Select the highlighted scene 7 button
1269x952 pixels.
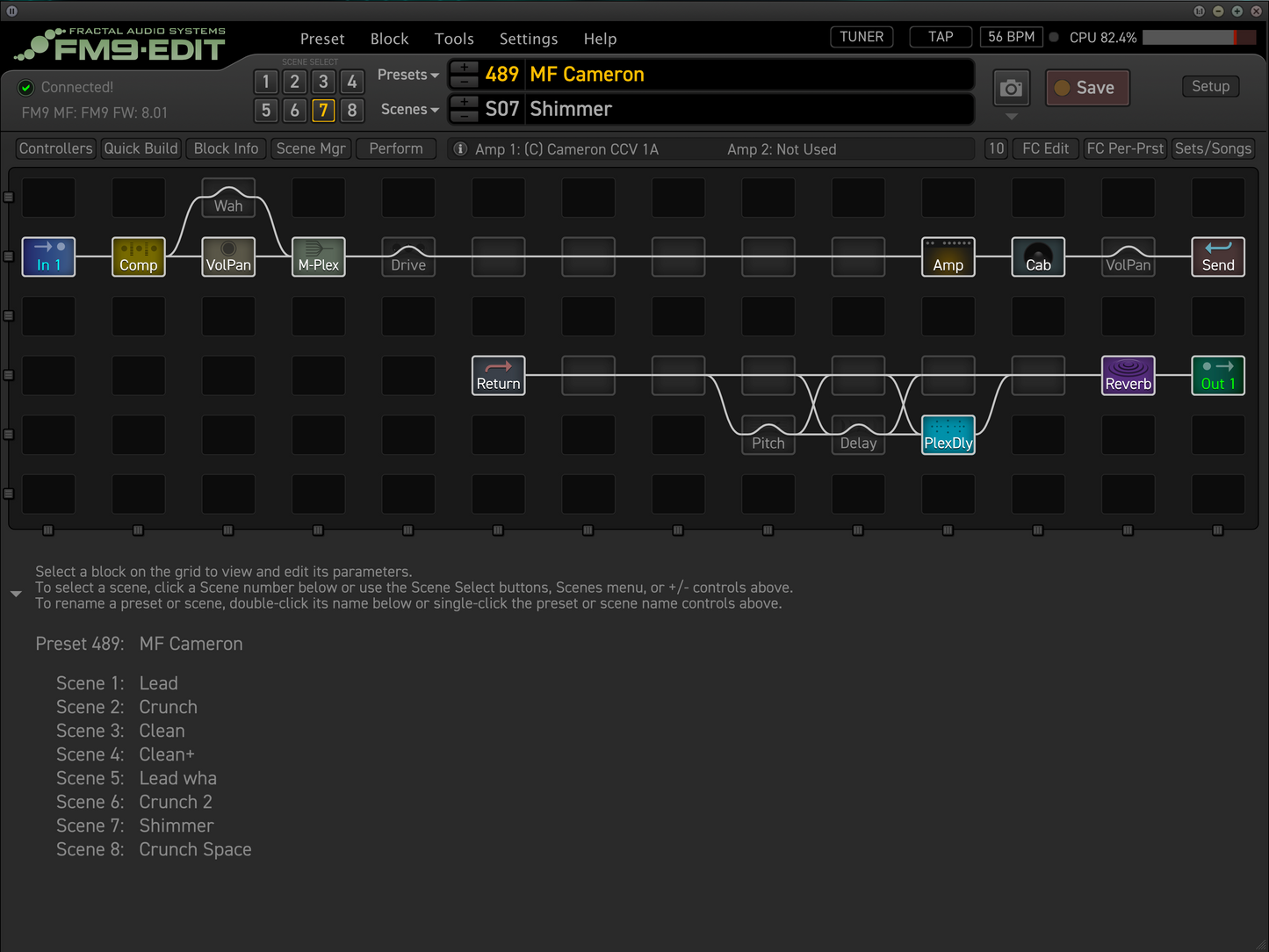coord(323,110)
